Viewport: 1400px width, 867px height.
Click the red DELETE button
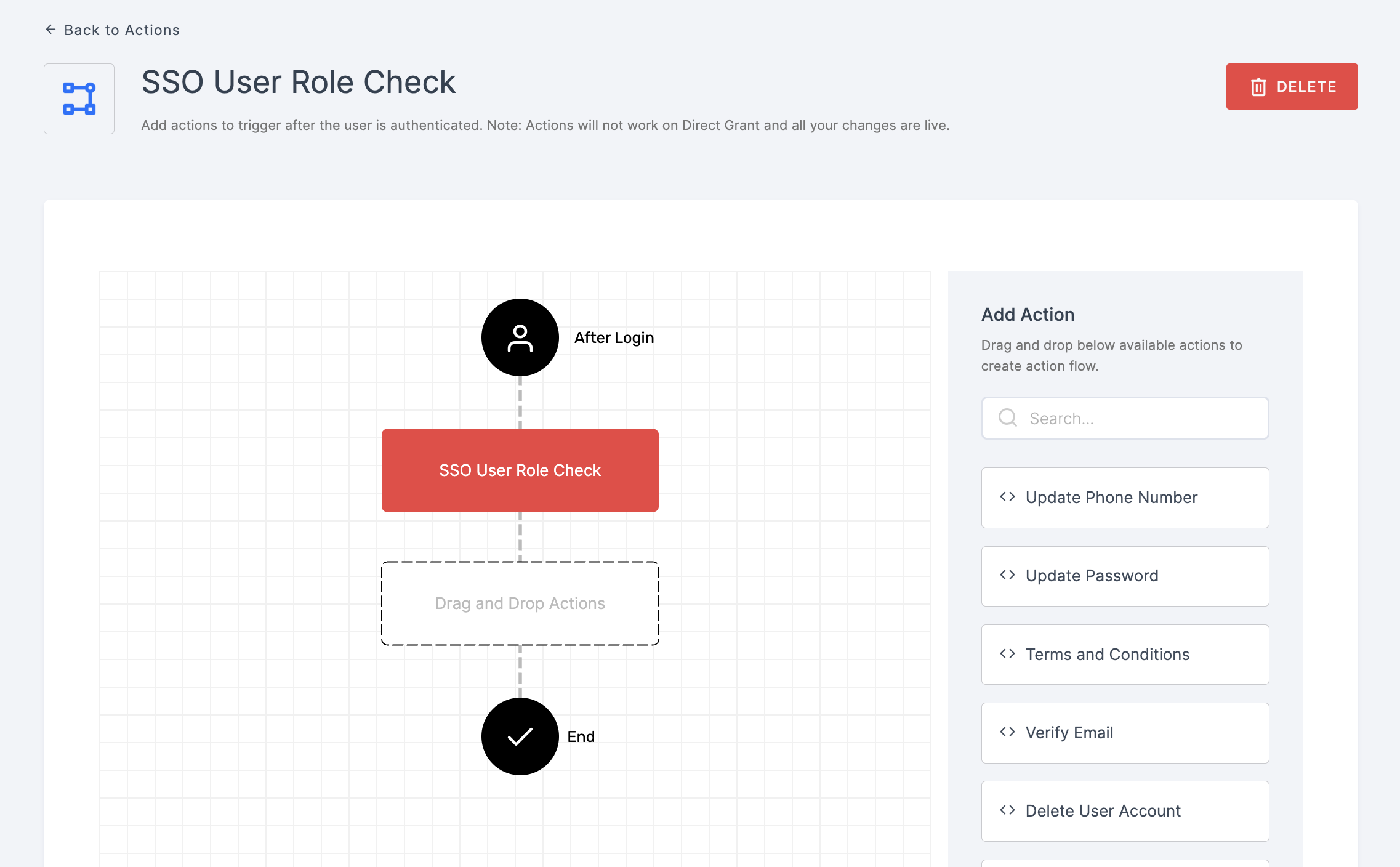point(1292,86)
